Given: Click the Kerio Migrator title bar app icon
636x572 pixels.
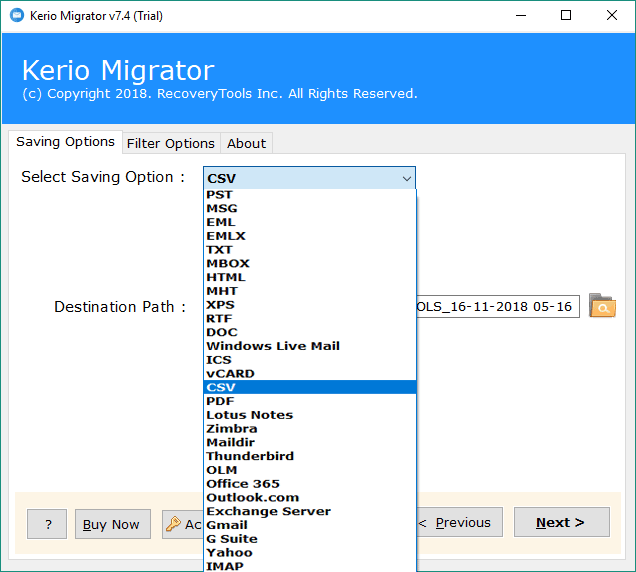Looking at the screenshot, I should [x=17, y=15].
